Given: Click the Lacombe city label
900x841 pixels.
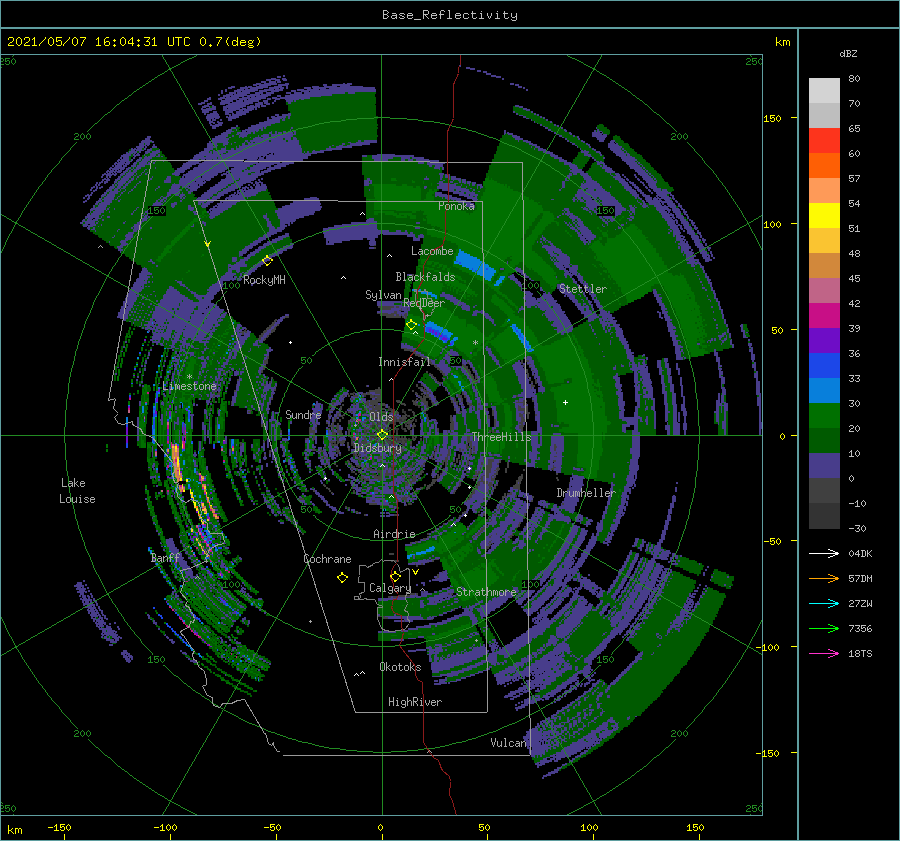Looking at the screenshot, I should (x=432, y=251).
